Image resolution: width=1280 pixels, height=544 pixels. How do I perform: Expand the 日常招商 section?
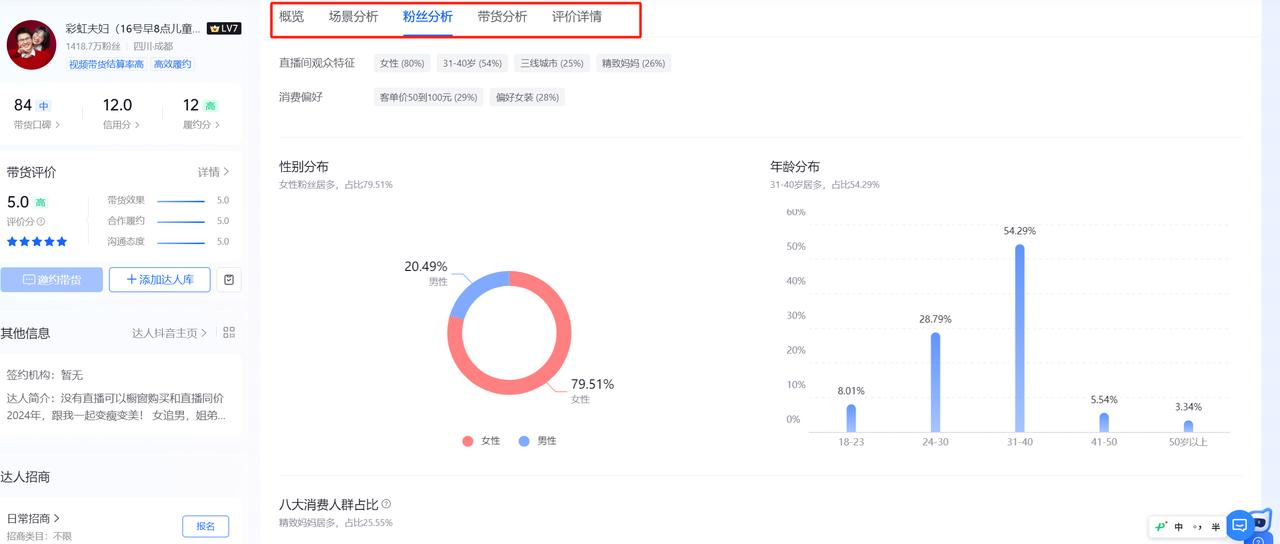pyautogui.click(x=34, y=518)
